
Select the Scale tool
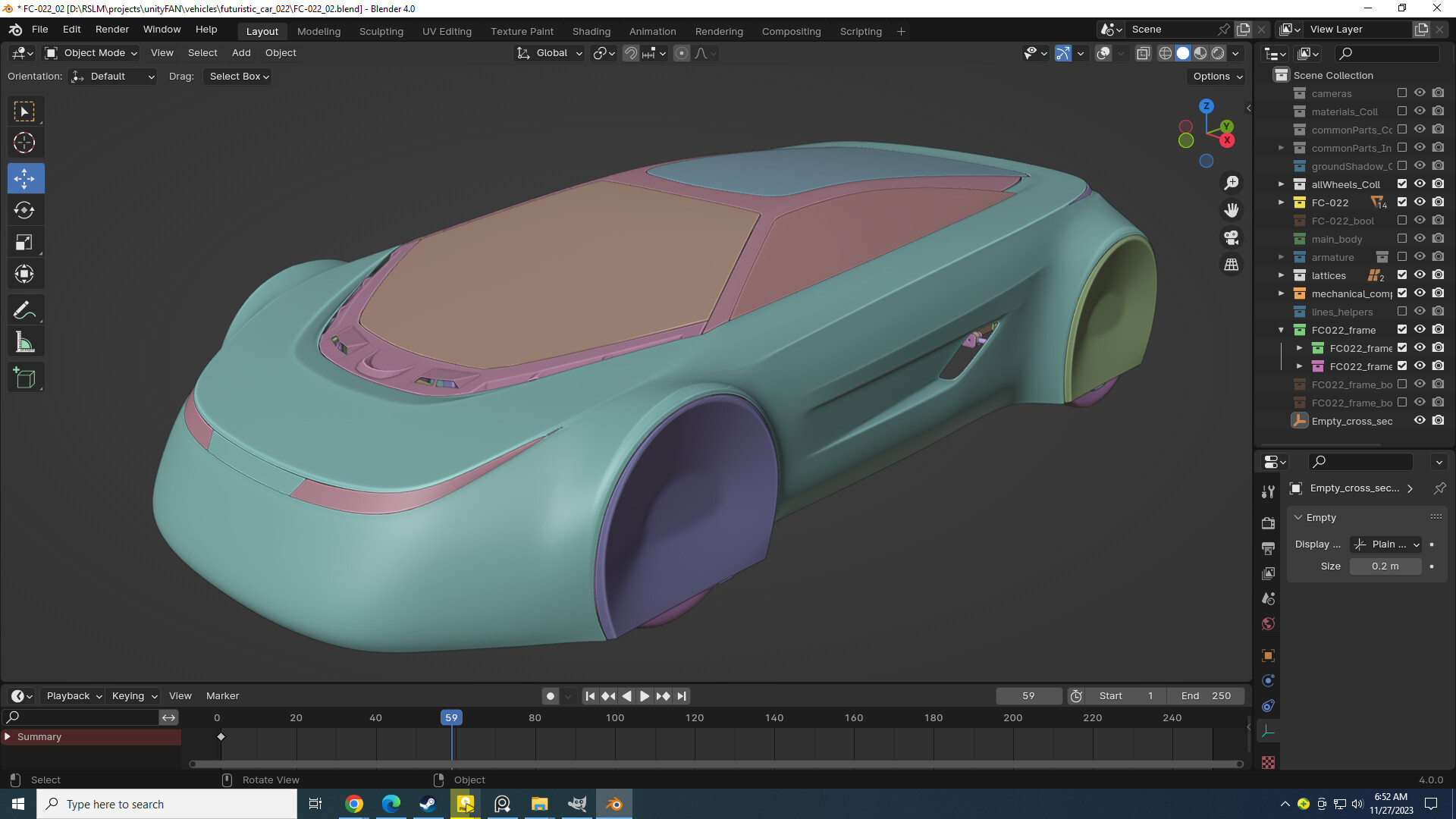26,242
